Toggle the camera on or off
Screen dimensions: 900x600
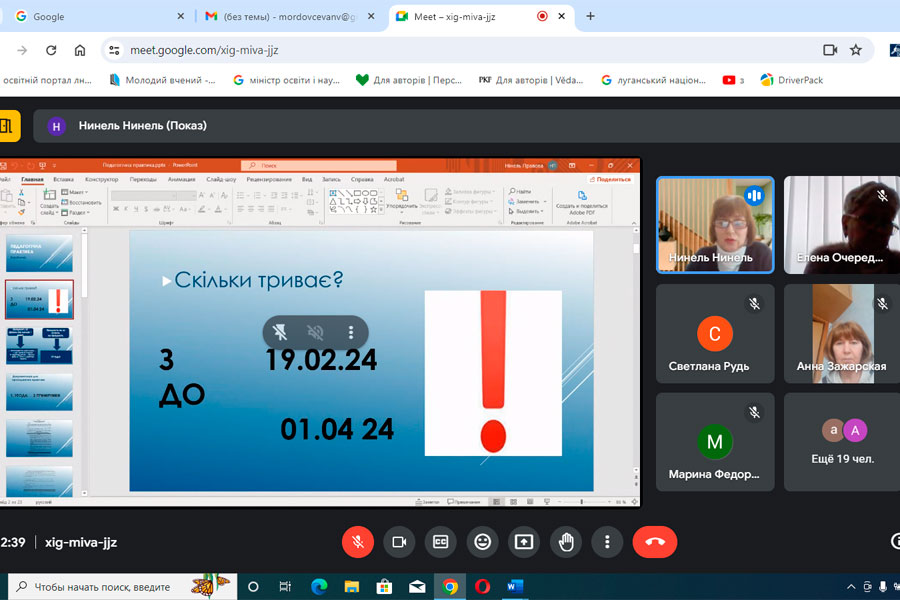(399, 542)
